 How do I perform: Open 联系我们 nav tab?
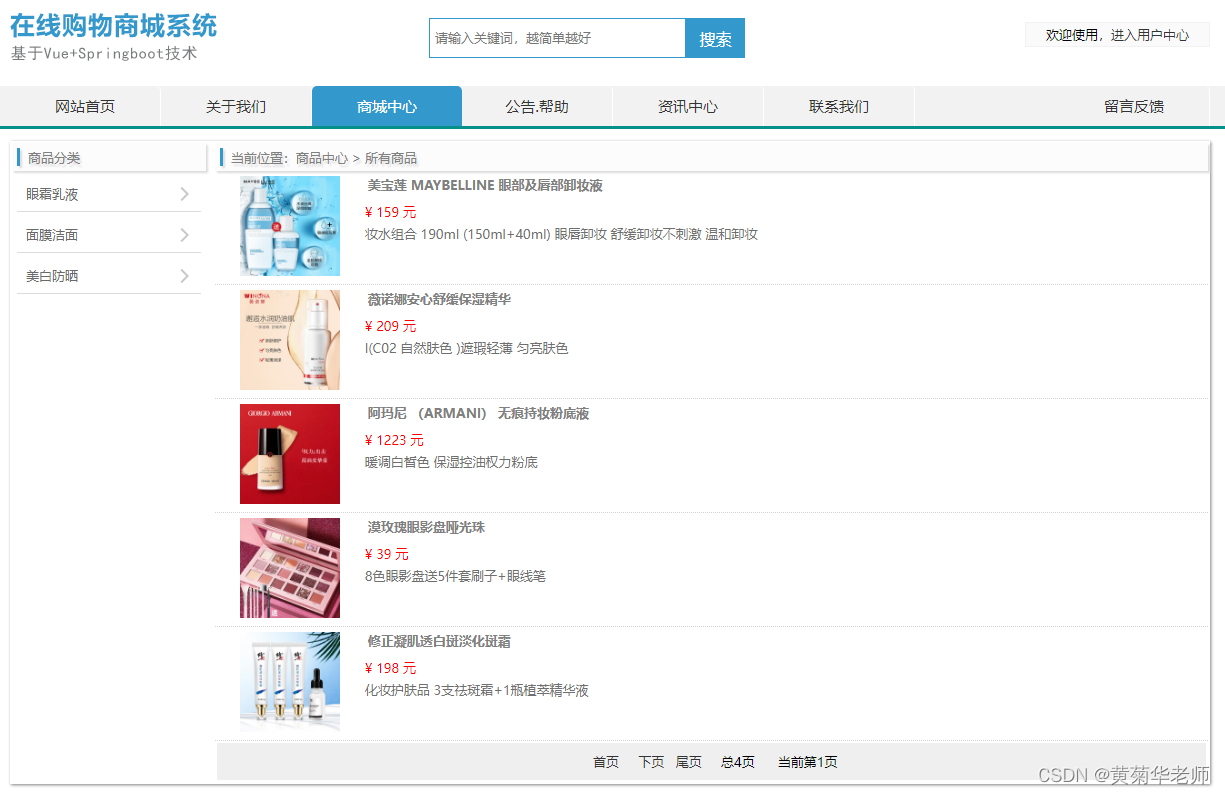tap(839, 107)
